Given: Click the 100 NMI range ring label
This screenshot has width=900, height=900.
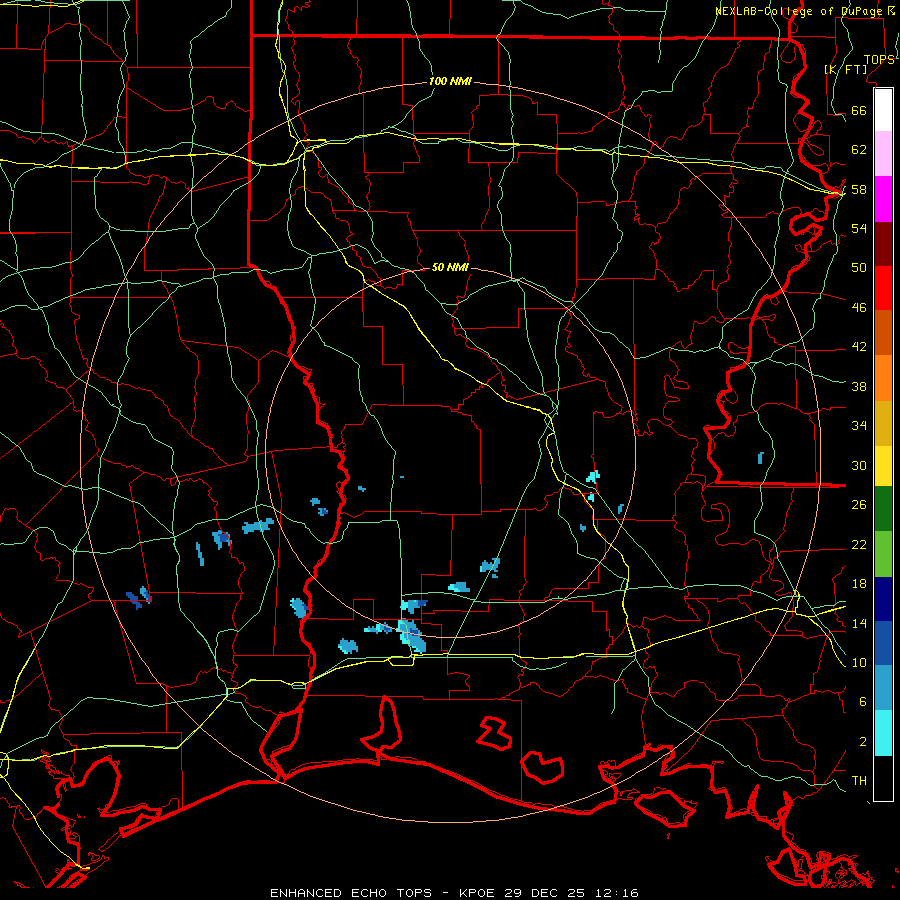Looking at the screenshot, I should coord(450,81).
